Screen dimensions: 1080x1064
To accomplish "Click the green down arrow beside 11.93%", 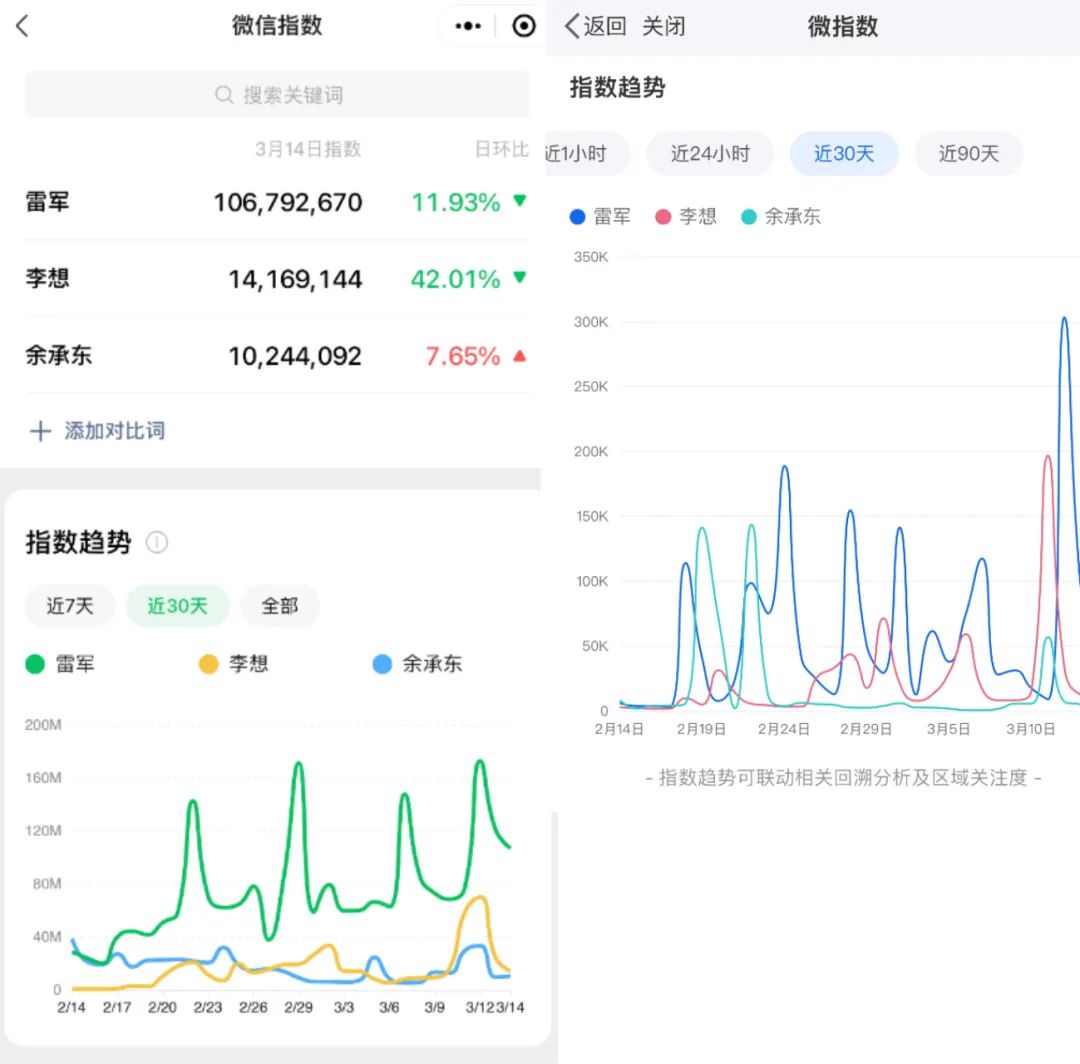I will (x=520, y=201).
